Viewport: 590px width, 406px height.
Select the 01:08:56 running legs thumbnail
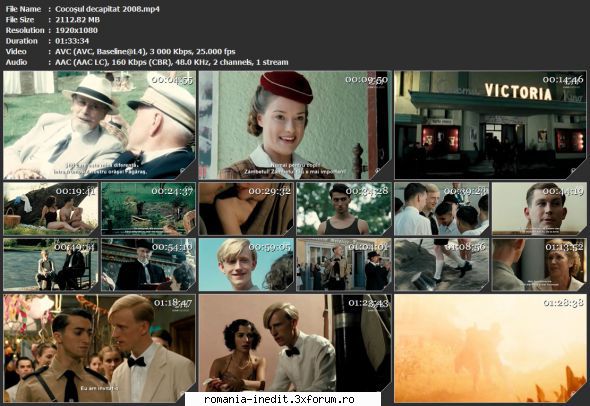coord(441,265)
